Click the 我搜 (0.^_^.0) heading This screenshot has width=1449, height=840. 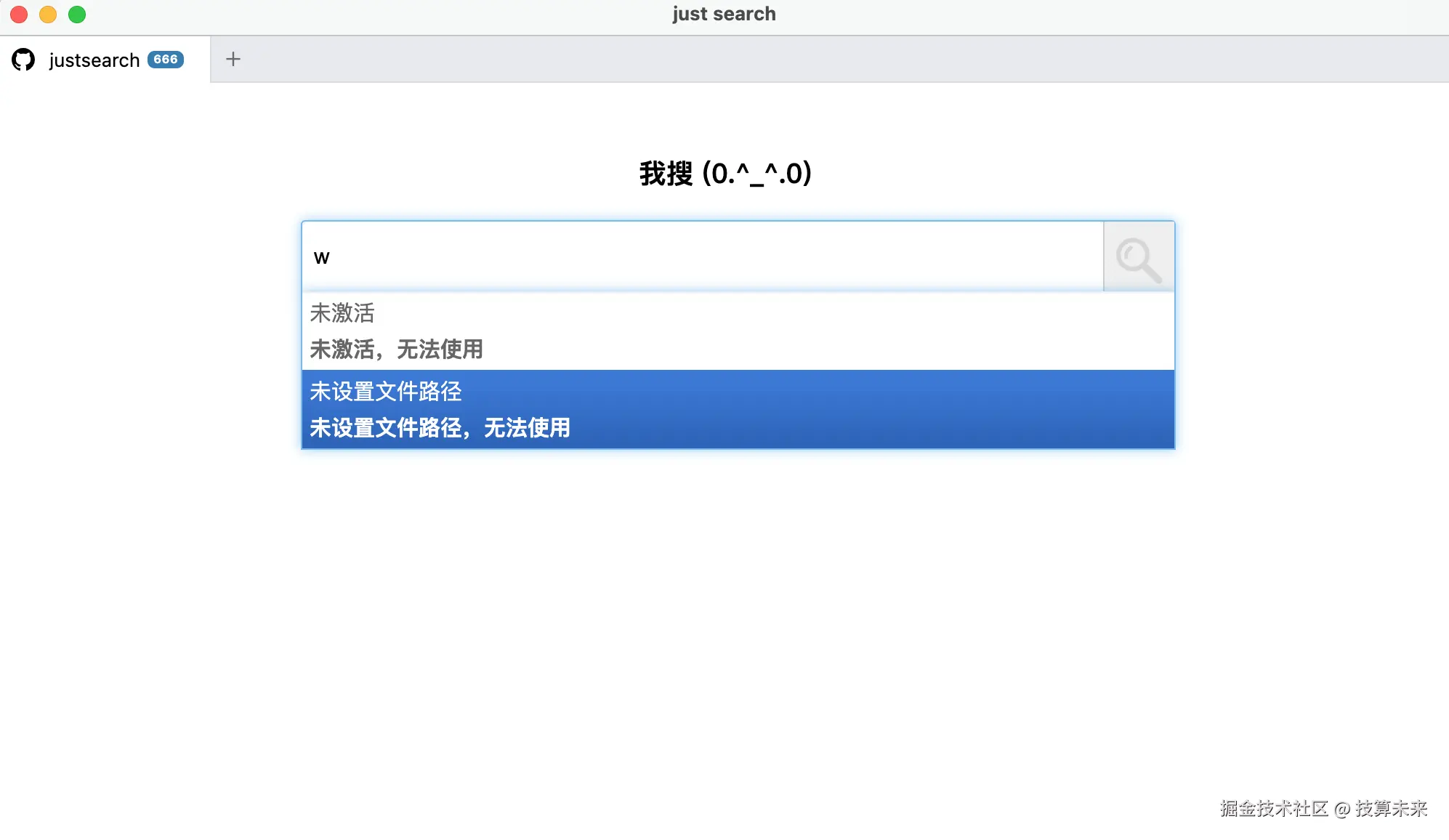[x=725, y=174]
